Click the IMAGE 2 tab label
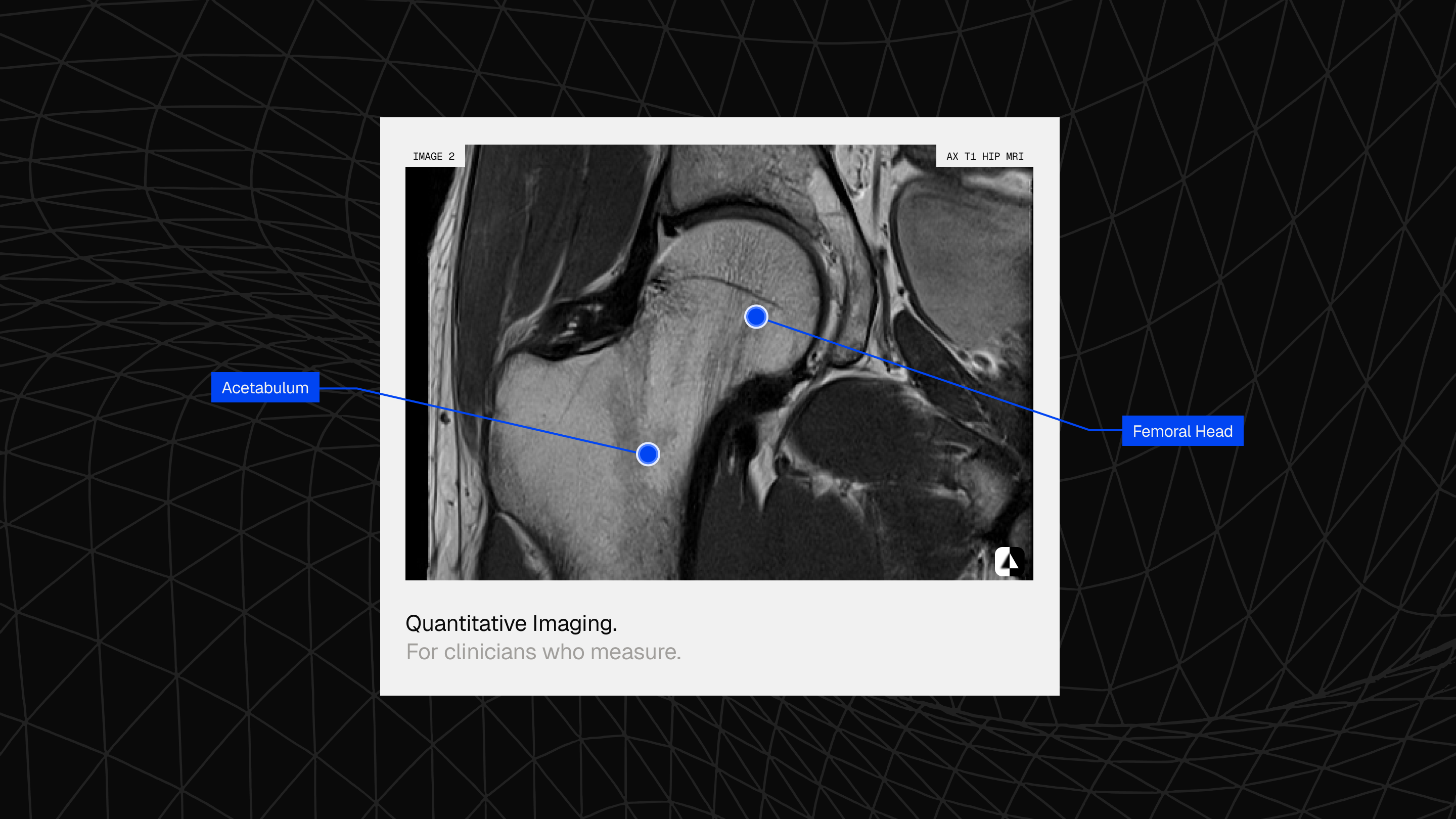1456x819 pixels. [434, 156]
